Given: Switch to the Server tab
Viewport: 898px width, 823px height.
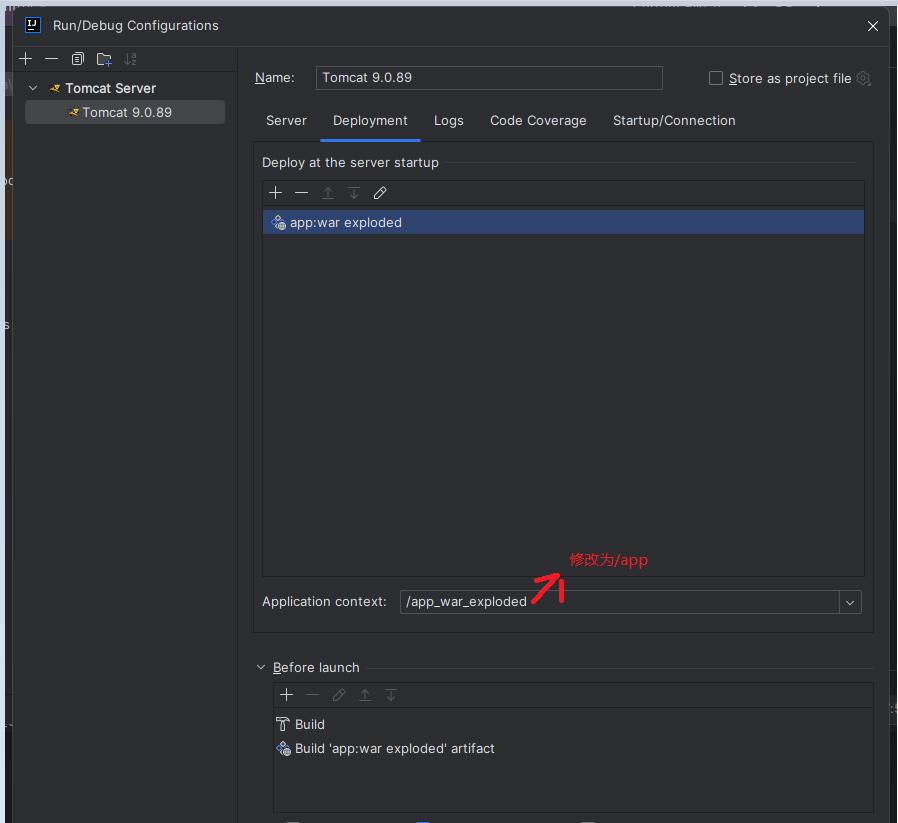Looking at the screenshot, I should click(286, 121).
